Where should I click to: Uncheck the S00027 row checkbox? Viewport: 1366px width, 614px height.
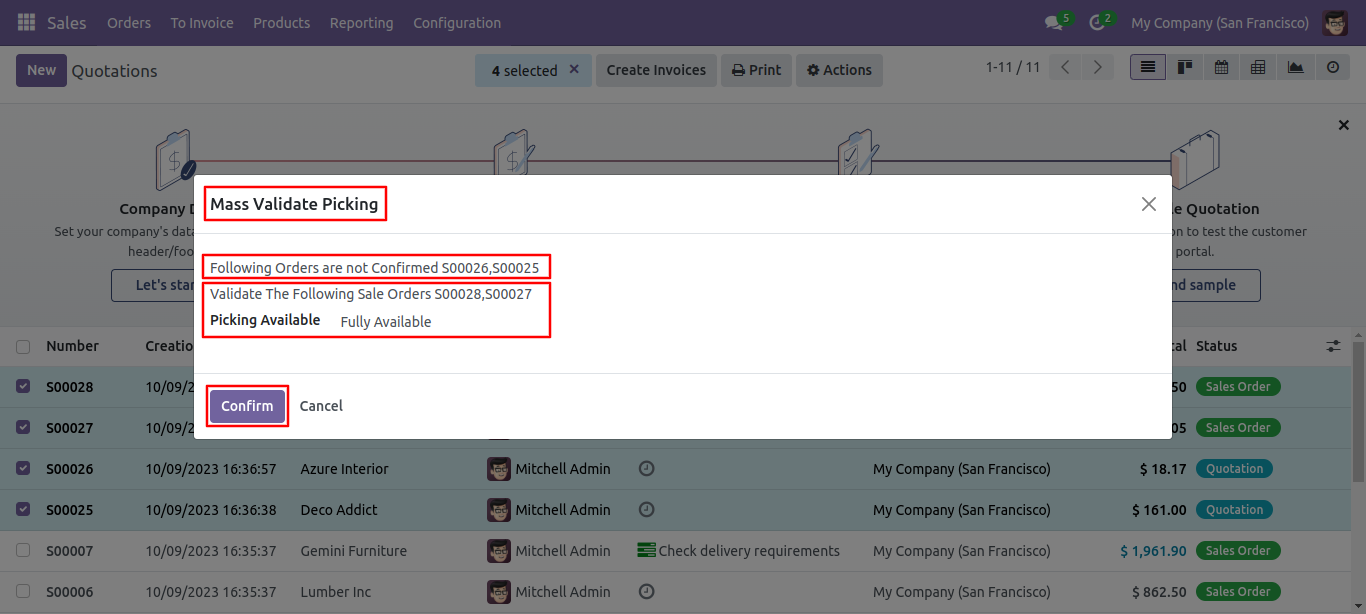pos(23,427)
